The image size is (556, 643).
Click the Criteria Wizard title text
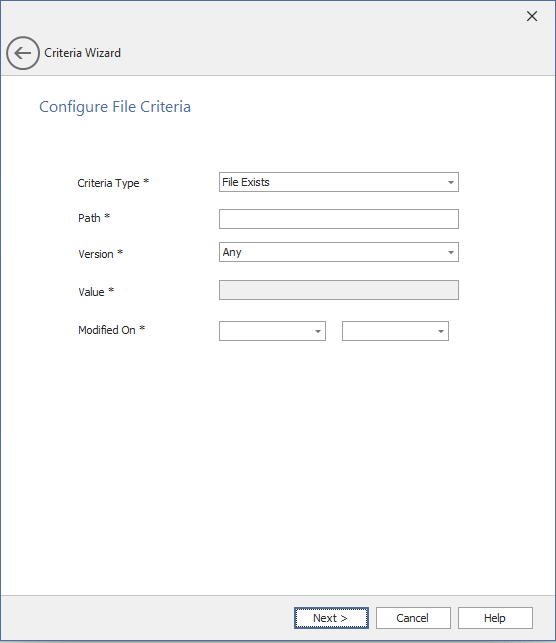pos(82,53)
